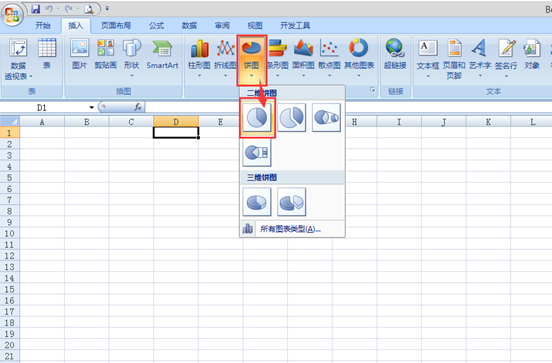
Task: Insert a PivotTable (数据透视表)
Action: pyautogui.click(x=18, y=59)
